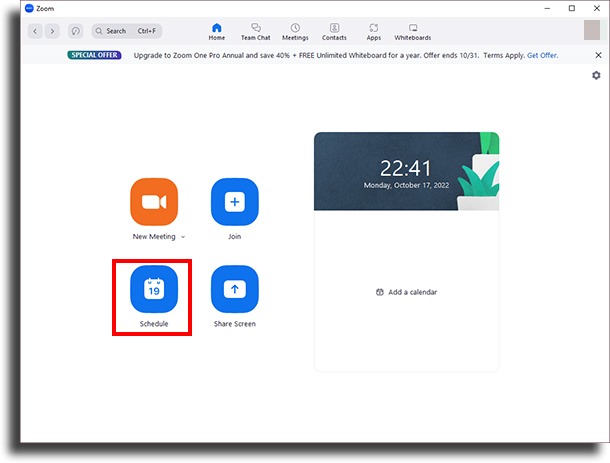Image resolution: width=610 pixels, height=463 pixels.
Task: Open the history clock icon
Action: [75, 31]
